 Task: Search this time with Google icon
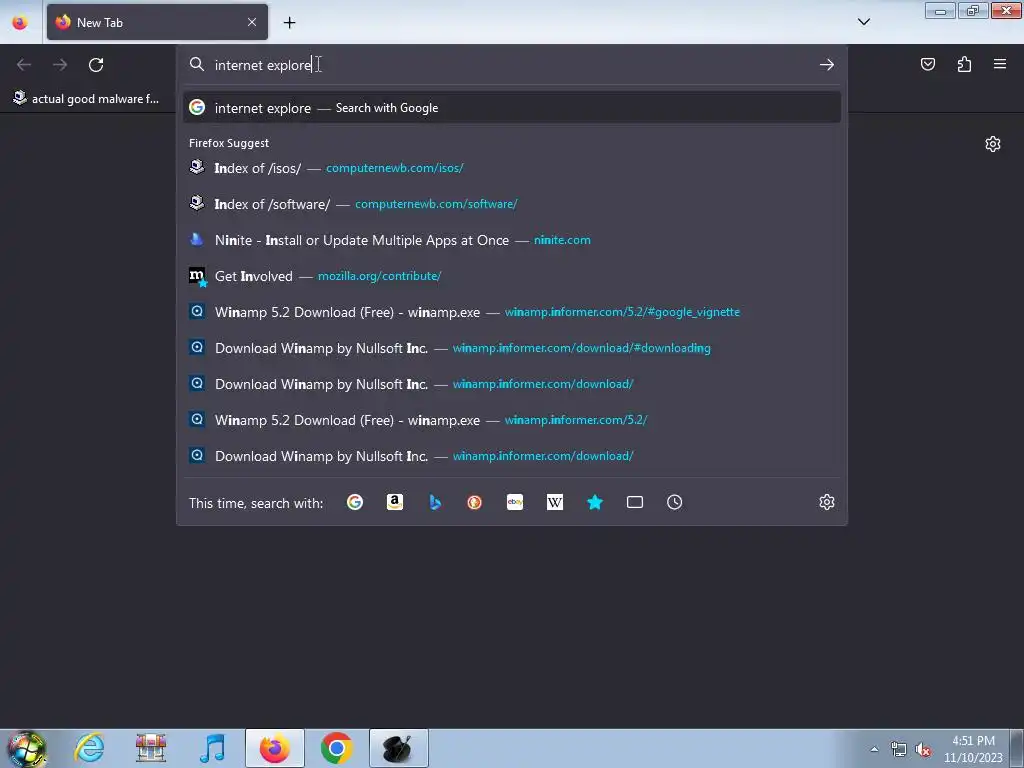coord(355,502)
